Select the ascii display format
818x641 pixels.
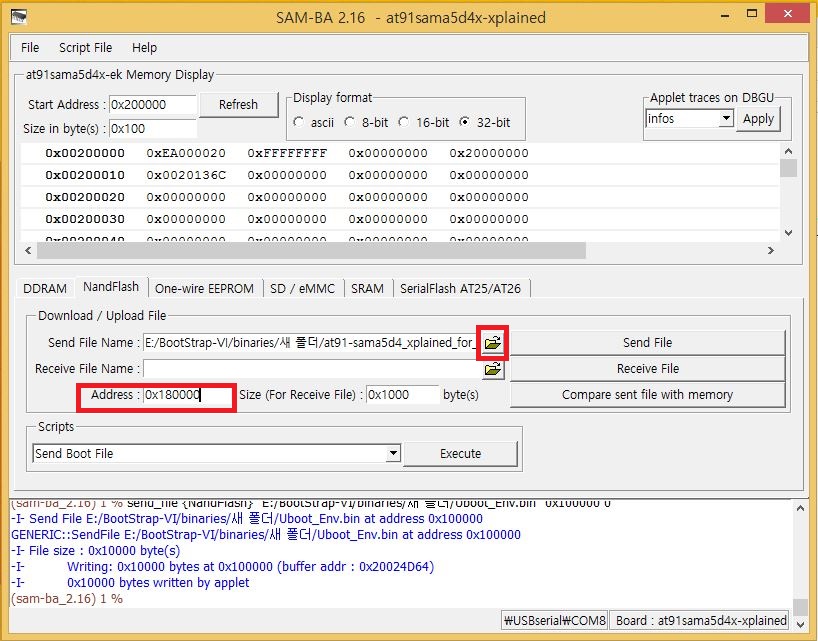[299, 122]
